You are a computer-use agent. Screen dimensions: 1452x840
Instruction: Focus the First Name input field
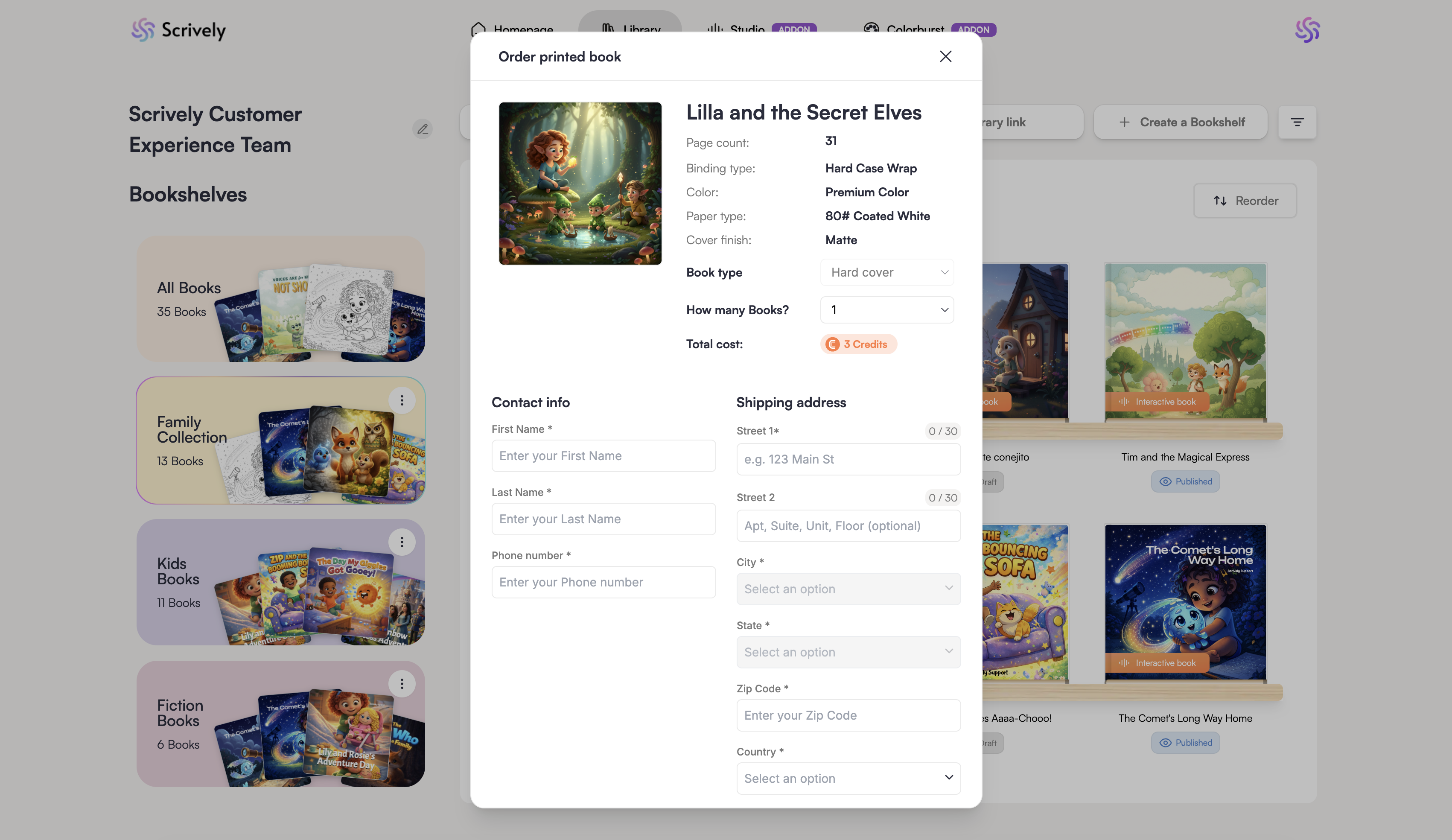603,456
